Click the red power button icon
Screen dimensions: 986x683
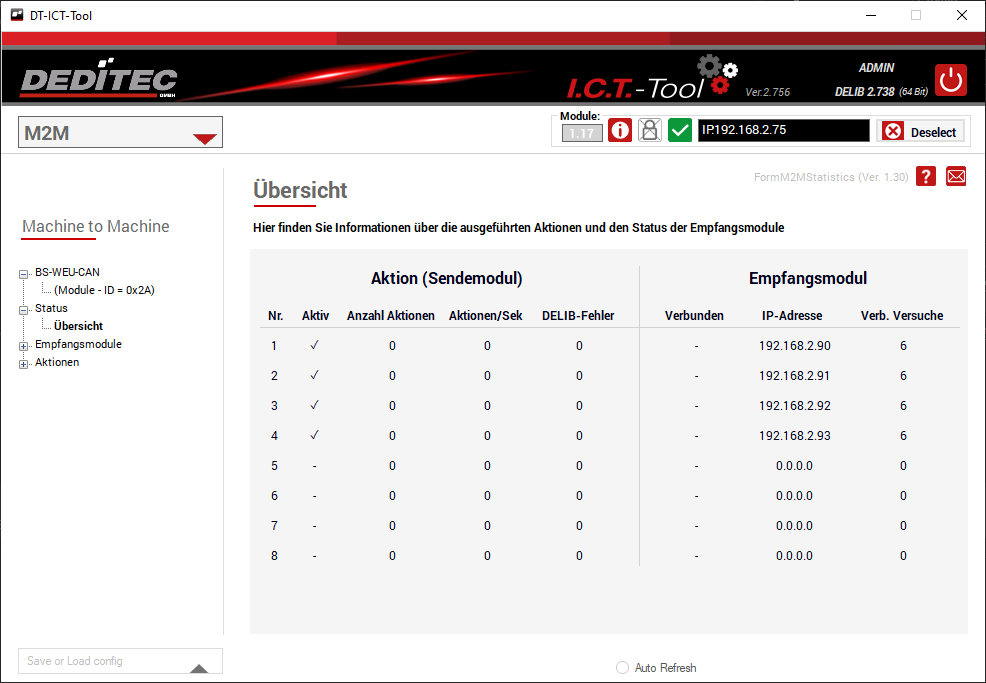click(x=951, y=80)
